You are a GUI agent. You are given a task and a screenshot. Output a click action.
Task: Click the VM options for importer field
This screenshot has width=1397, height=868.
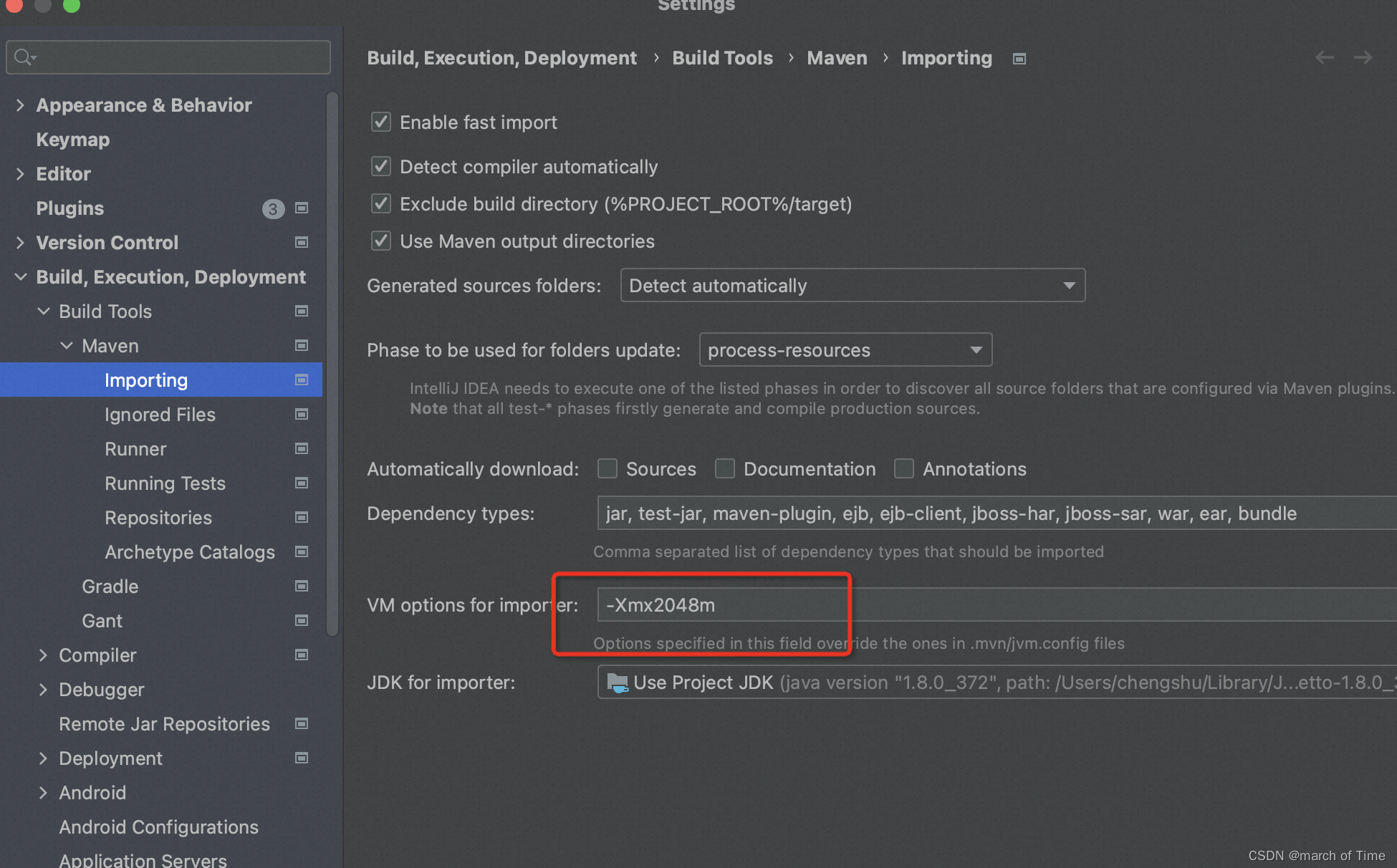[x=997, y=605]
